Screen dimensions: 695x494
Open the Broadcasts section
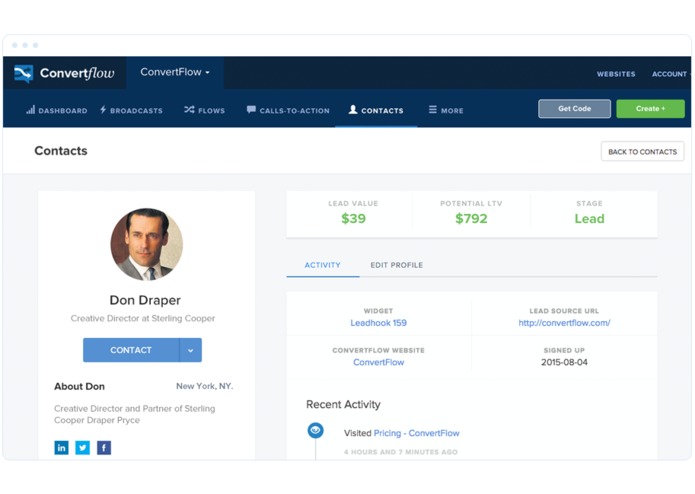[x=131, y=110]
